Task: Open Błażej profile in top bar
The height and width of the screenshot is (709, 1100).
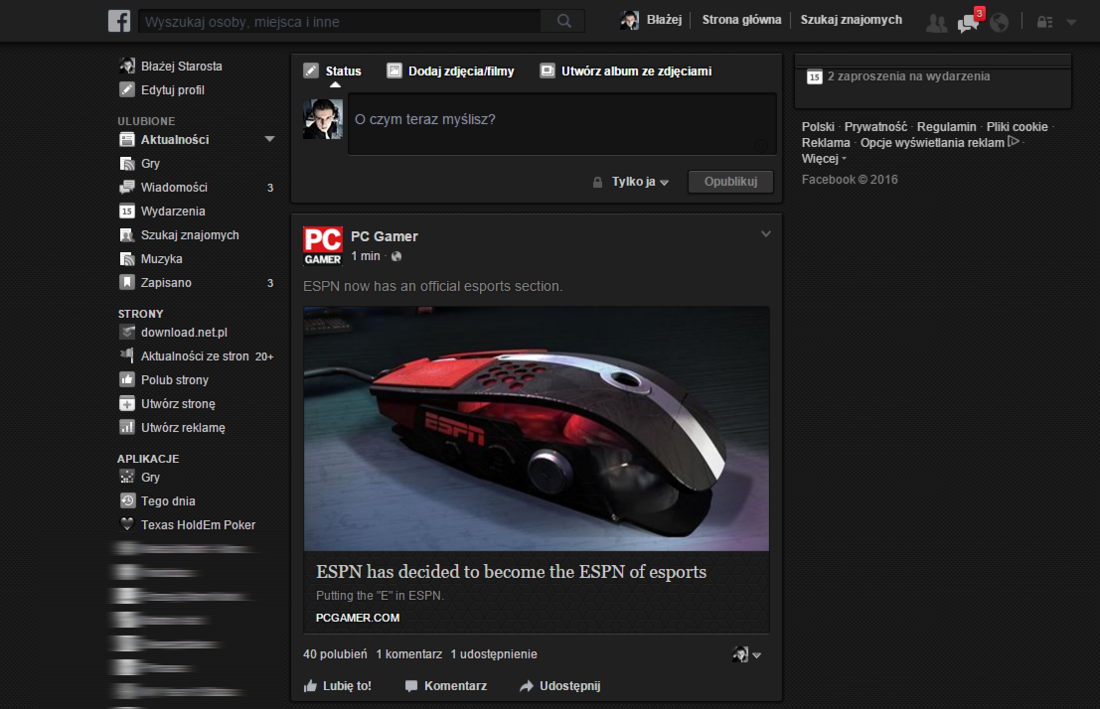Action: (652, 20)
